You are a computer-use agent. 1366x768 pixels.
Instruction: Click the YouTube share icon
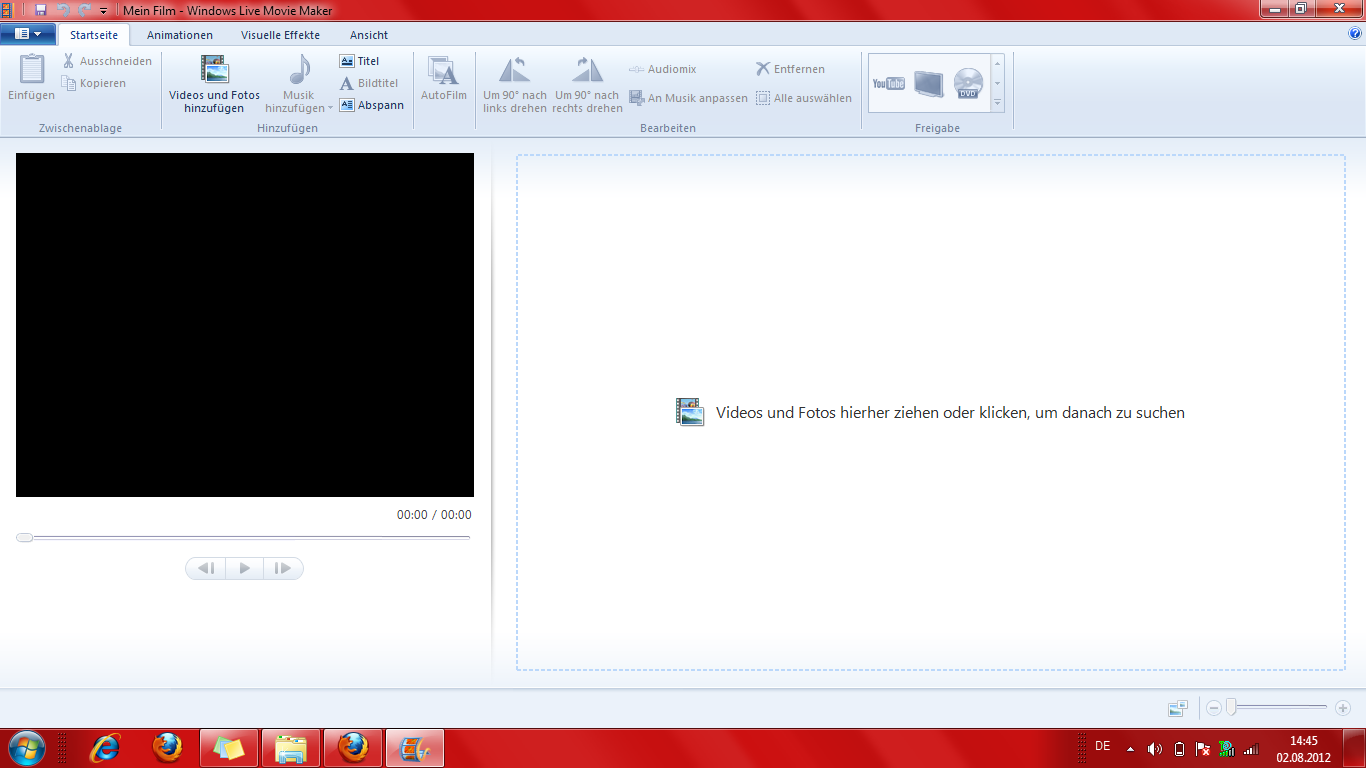[x=888, y=83]
